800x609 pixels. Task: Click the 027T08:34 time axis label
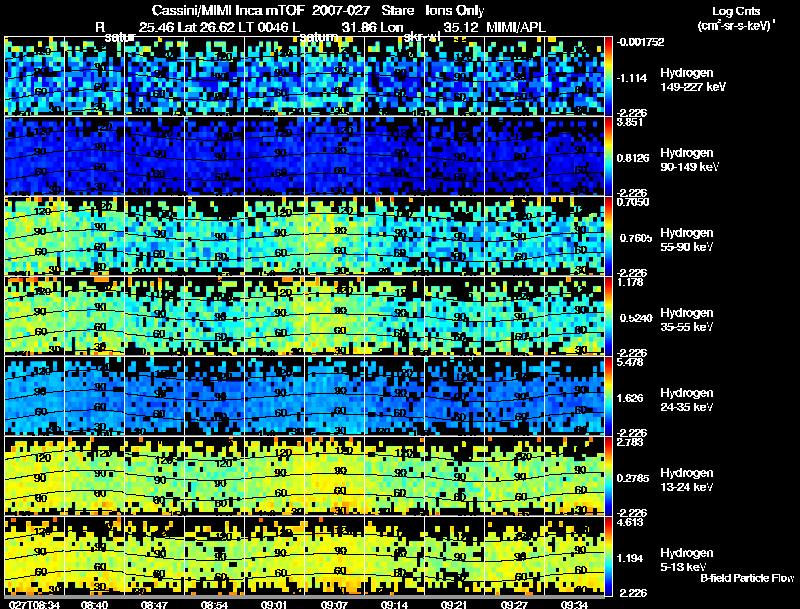pyautogui.click(x=34, y=605)
